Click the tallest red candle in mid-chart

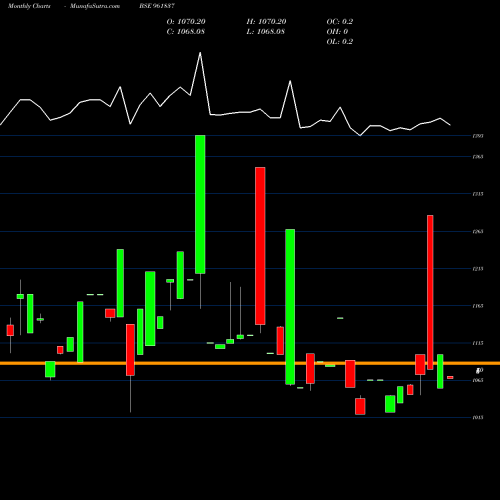pyautogui.click(x=260, y=246)
